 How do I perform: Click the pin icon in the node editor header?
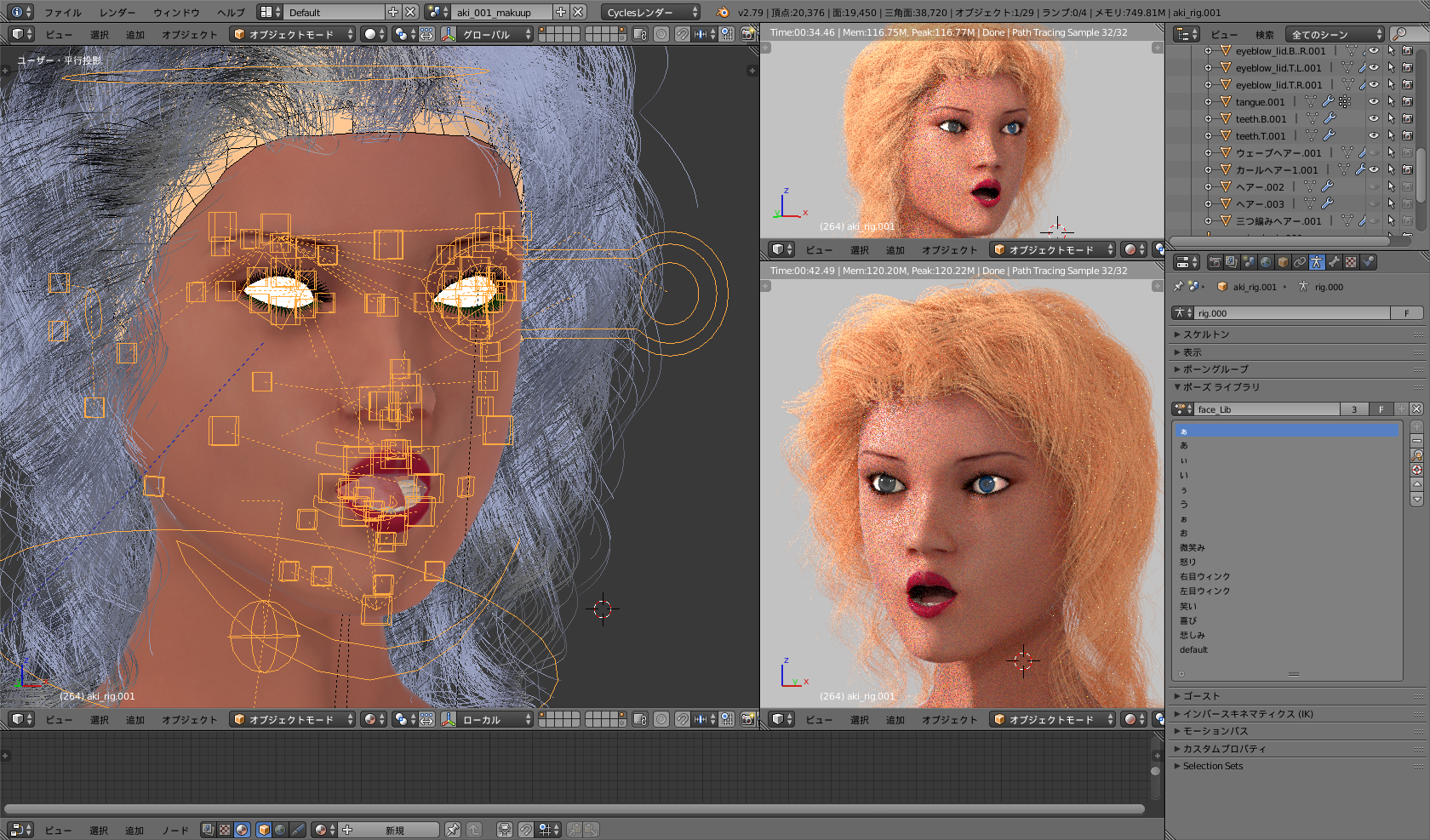[453, 830]
